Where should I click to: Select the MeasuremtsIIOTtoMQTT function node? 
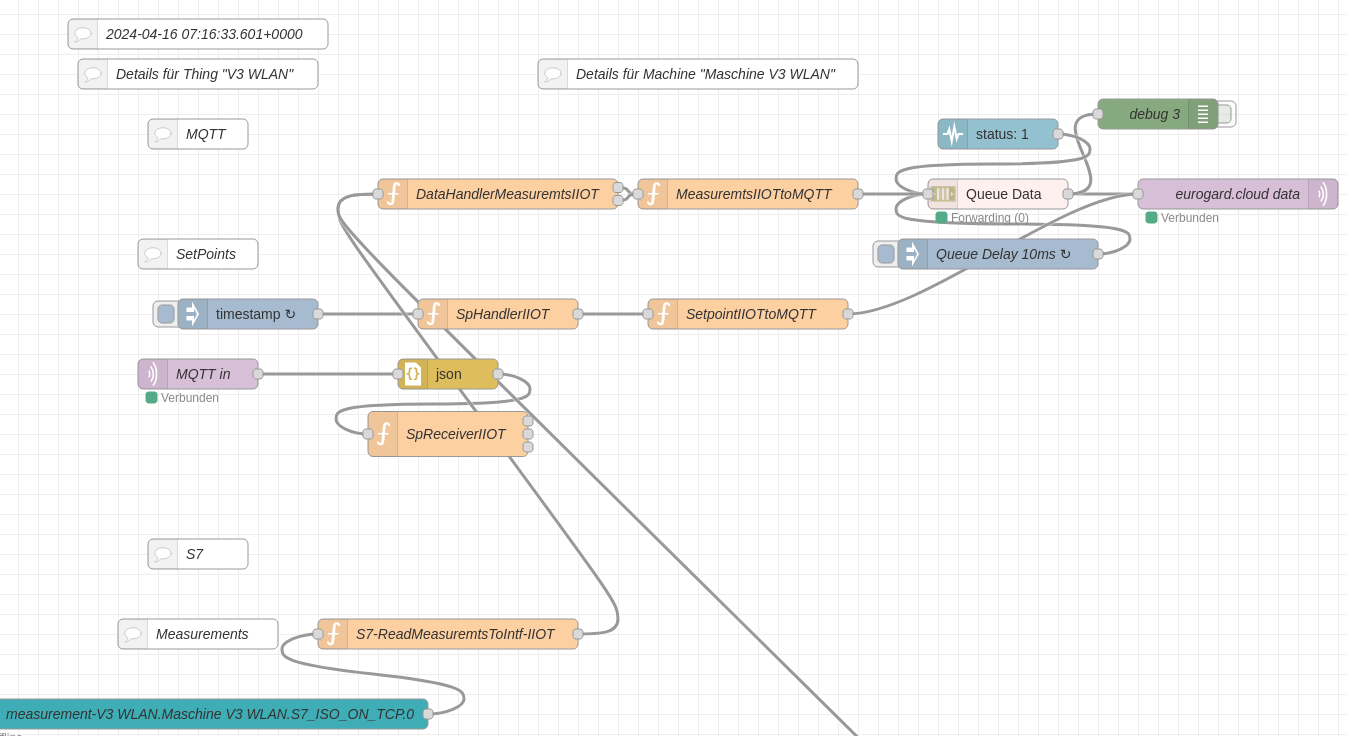tap(753, 194)
